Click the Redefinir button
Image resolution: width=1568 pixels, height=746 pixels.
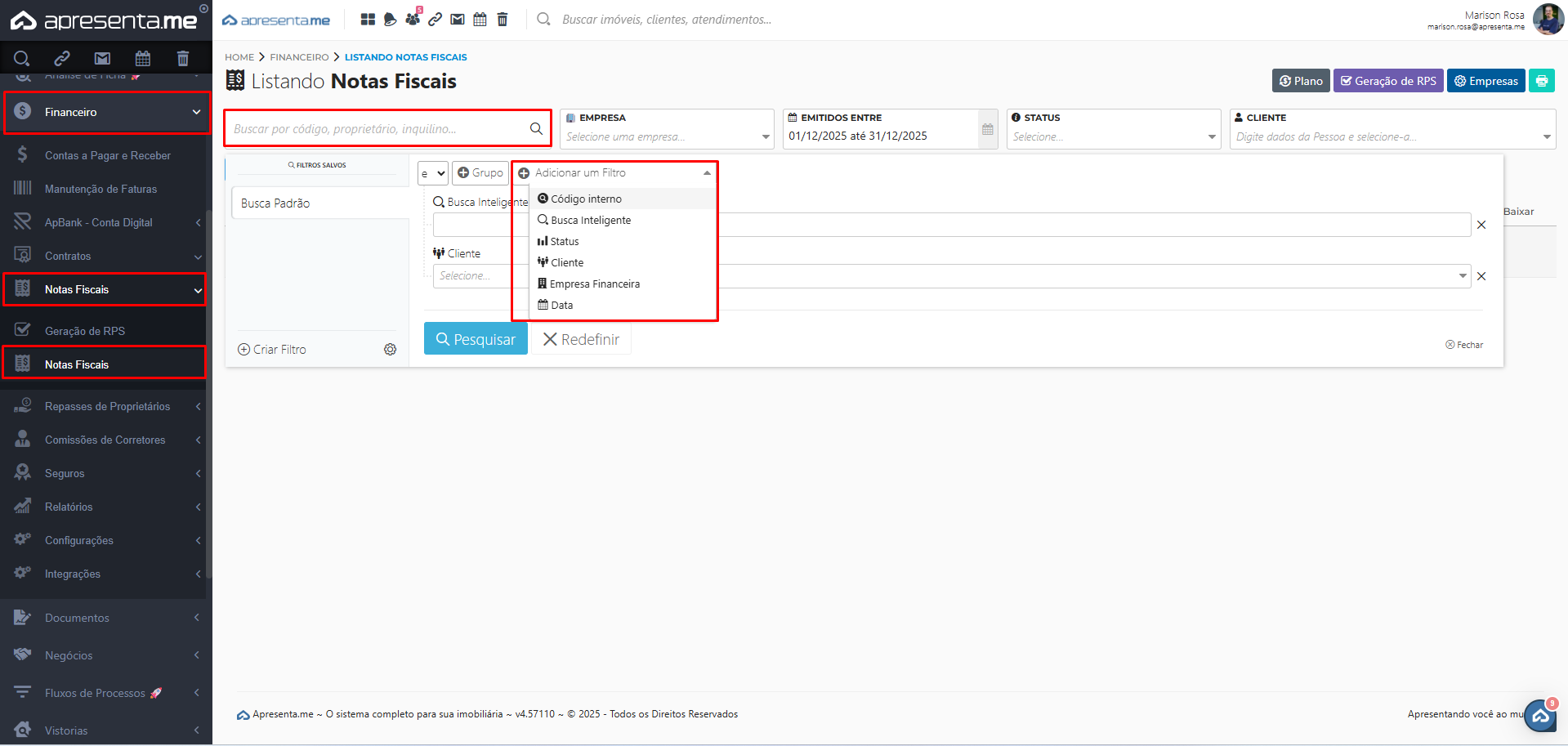coord(581,339)
